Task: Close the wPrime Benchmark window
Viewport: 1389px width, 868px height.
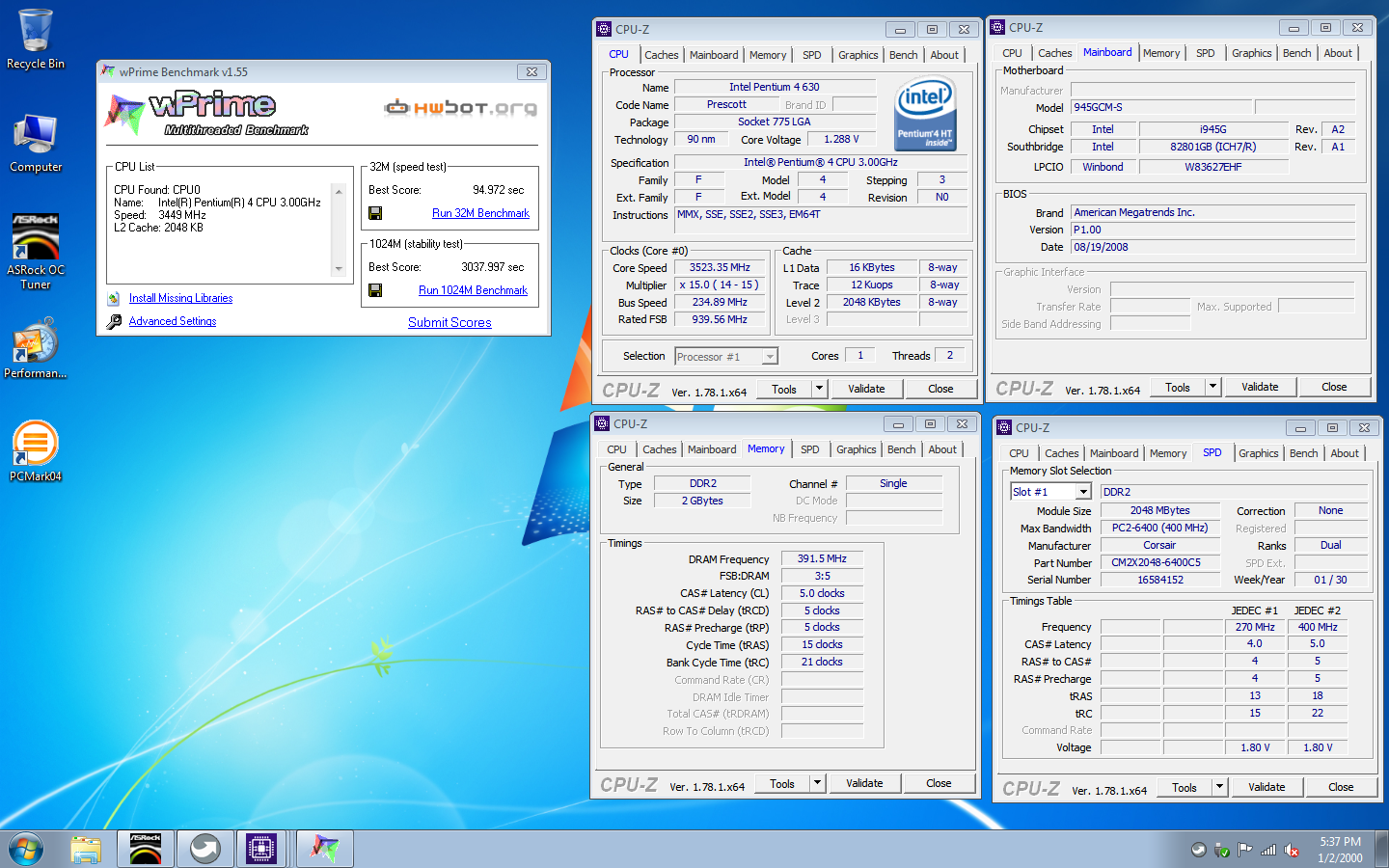Action: click(531, 72)
